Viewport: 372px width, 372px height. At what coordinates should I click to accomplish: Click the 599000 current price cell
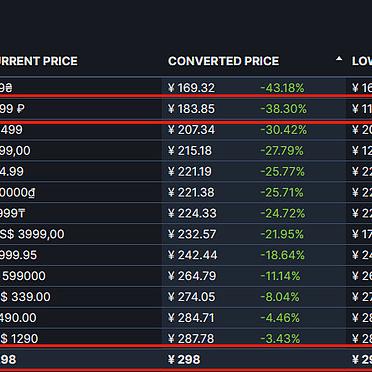click(23, 276)
